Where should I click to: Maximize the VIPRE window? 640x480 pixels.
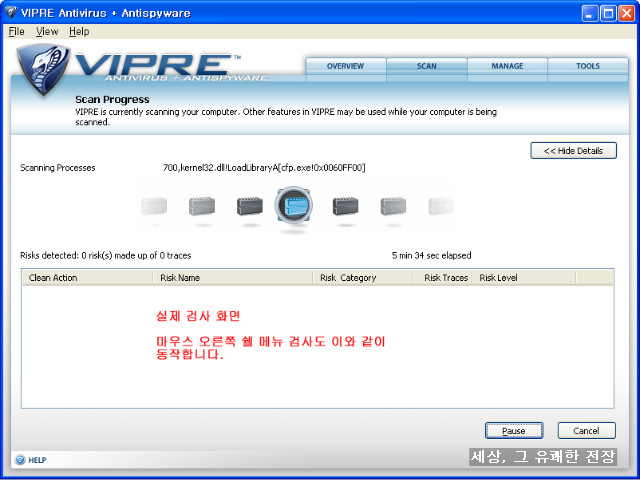608,13
